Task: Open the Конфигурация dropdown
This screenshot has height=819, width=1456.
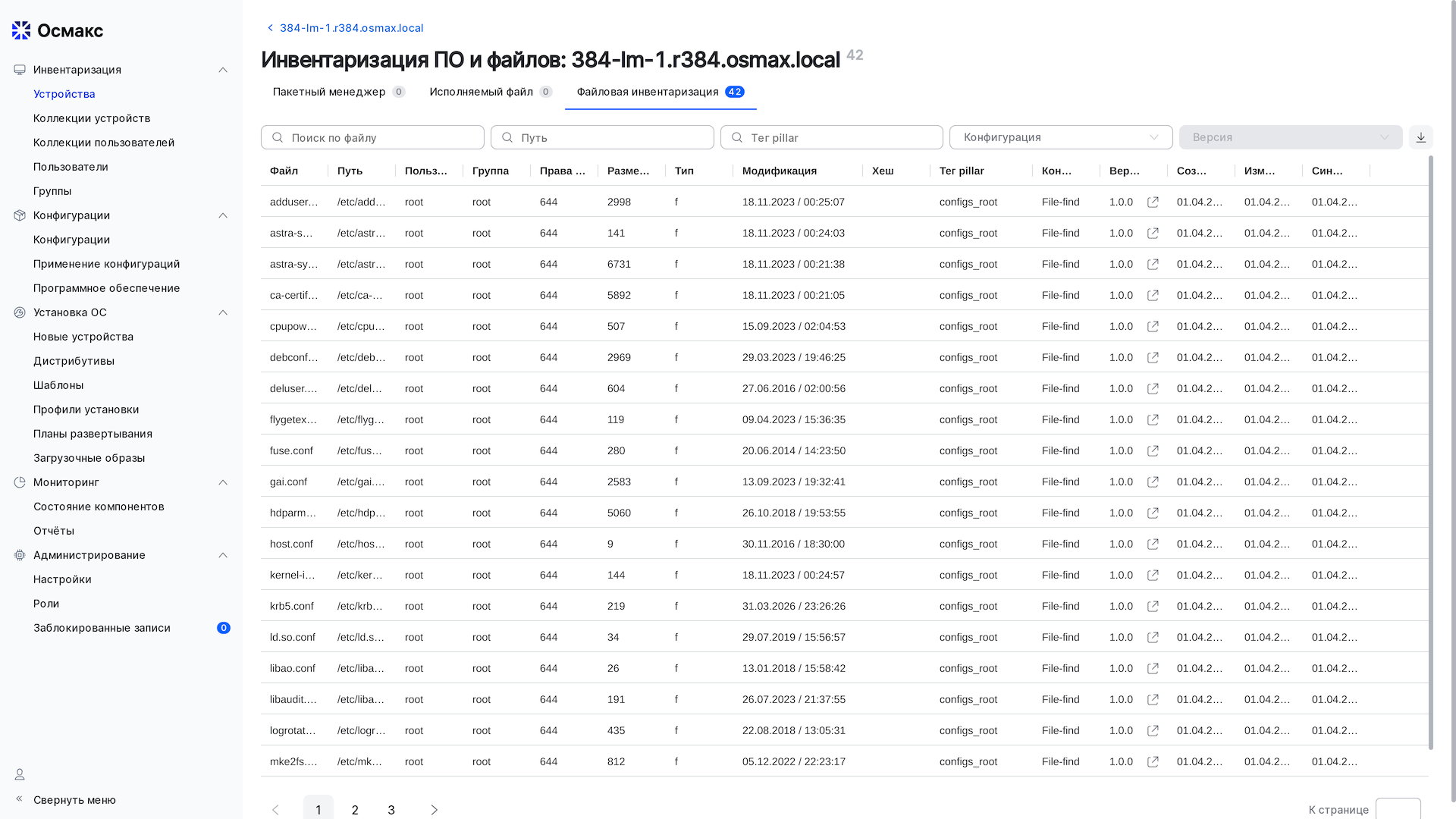Action: coord(1061,137)
